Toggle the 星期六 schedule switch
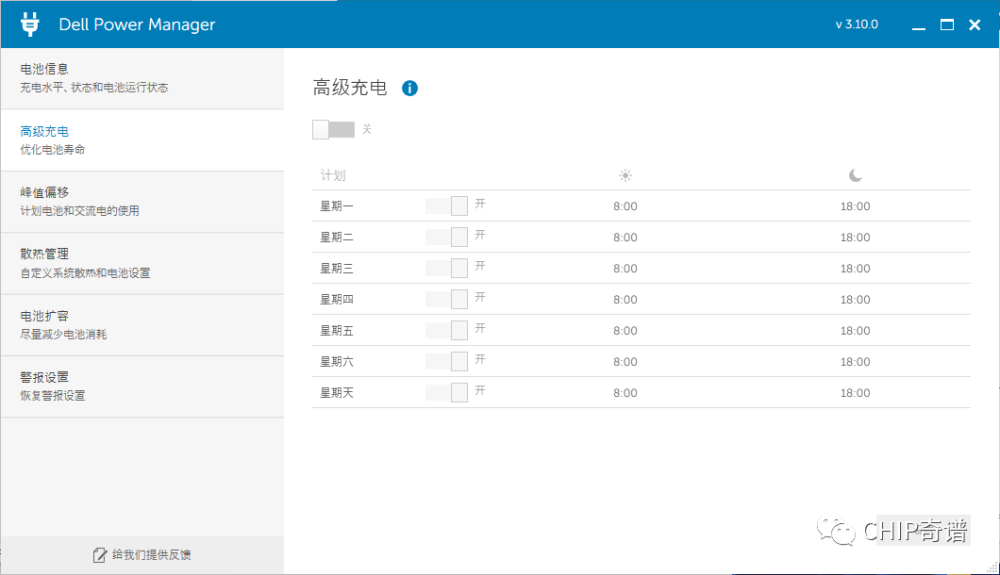This screenshot has height=575, width=1000. click(446, 361)
